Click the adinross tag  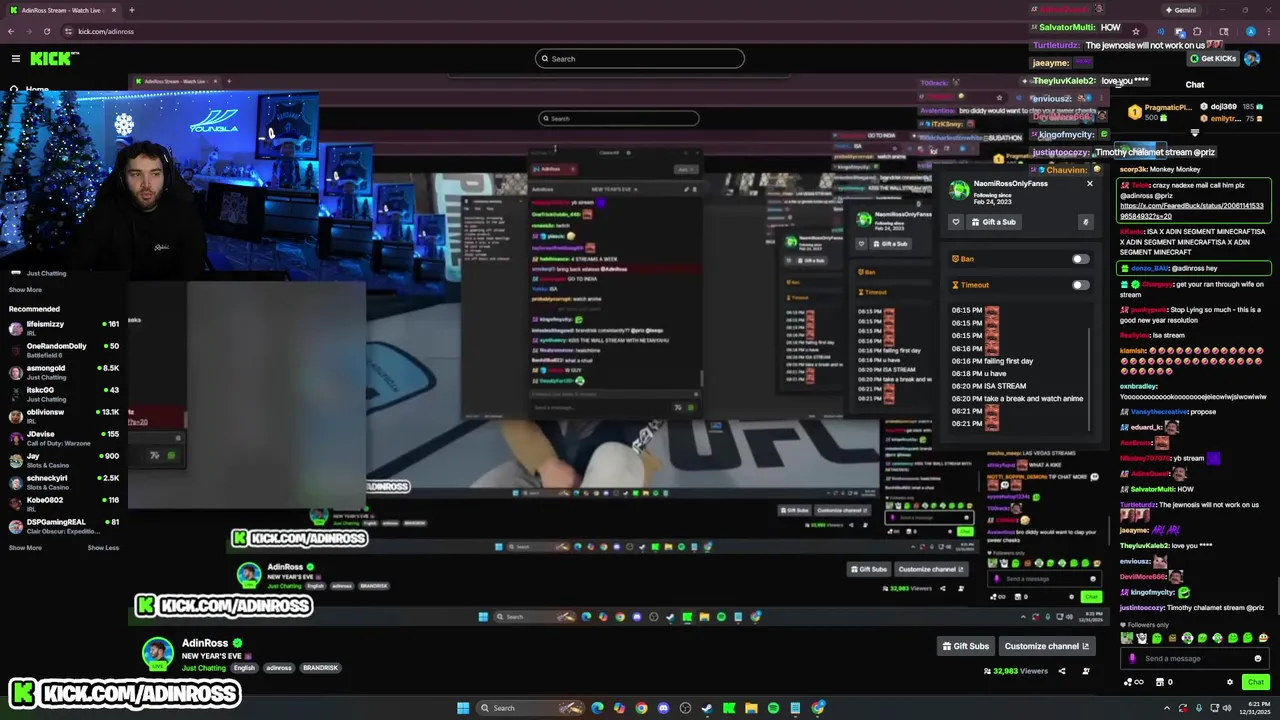pyautogui.click(x=279, y=668)
